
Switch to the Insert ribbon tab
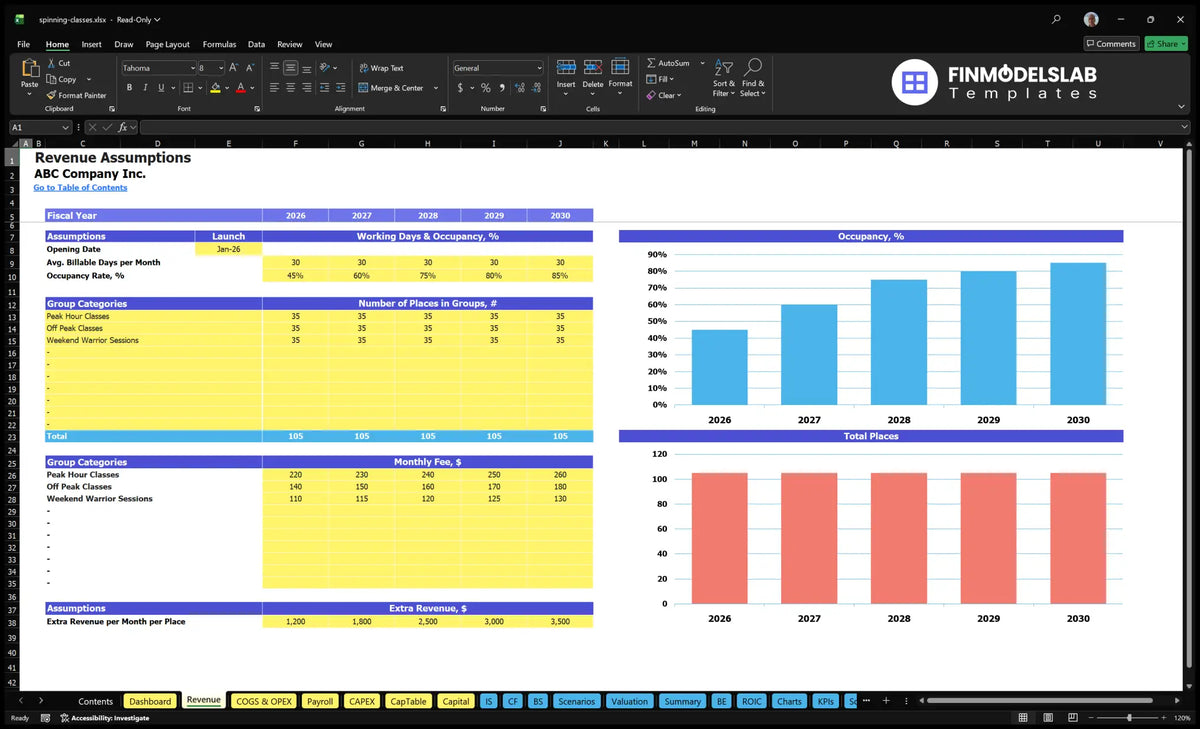(x=91, y=44)
